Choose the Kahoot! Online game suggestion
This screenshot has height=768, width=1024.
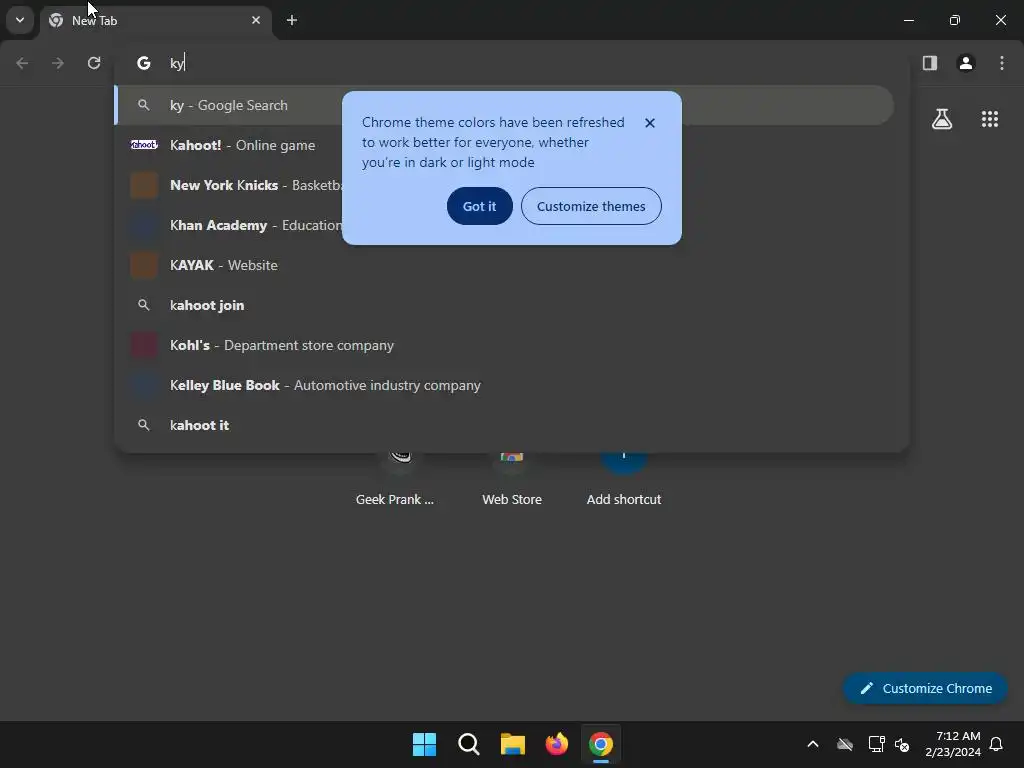pos(504,145)
